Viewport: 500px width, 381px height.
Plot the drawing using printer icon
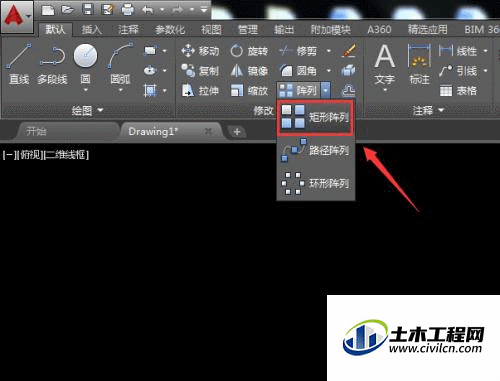tap(128, 10)
